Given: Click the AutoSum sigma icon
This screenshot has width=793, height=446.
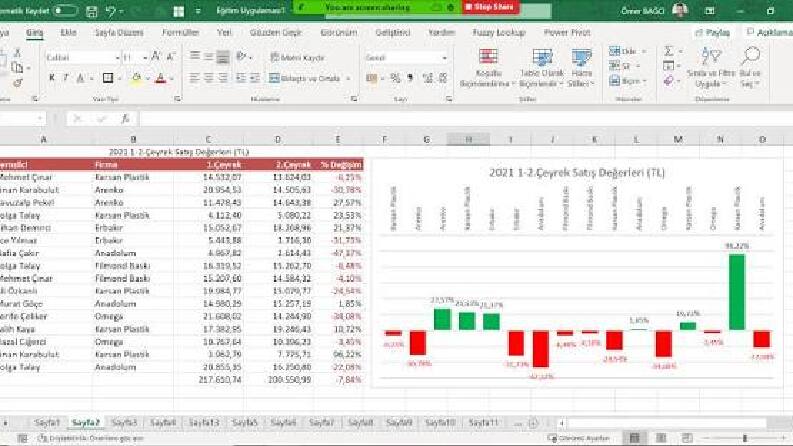Looking at the screenshot, I should 669,52.
